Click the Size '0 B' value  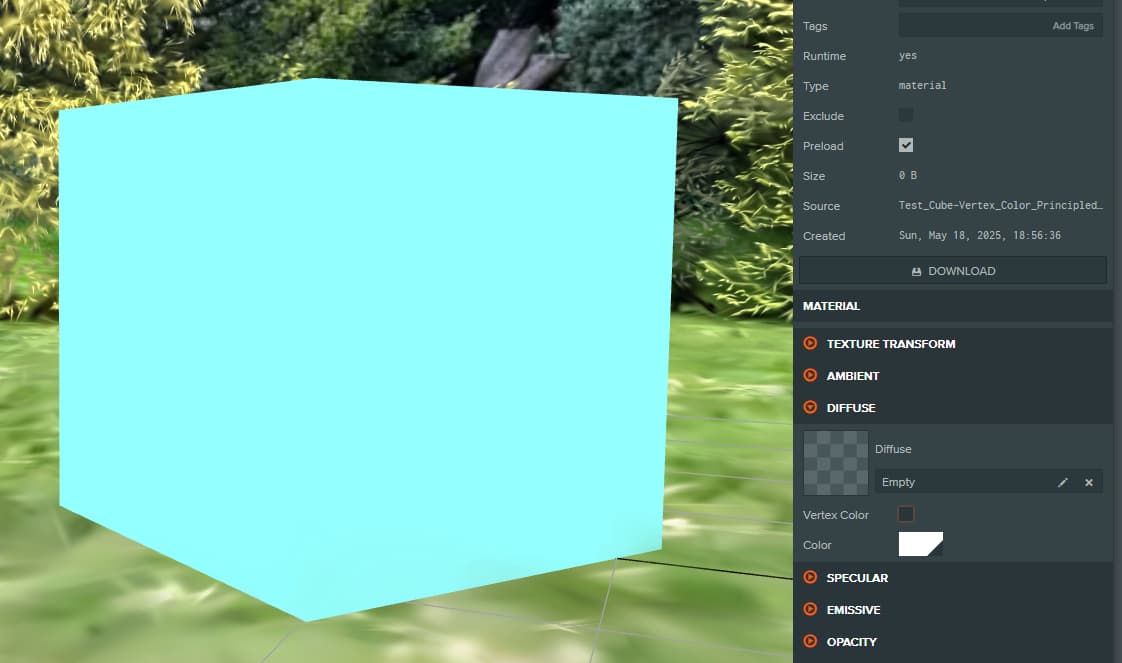click(x=907, y=175)
